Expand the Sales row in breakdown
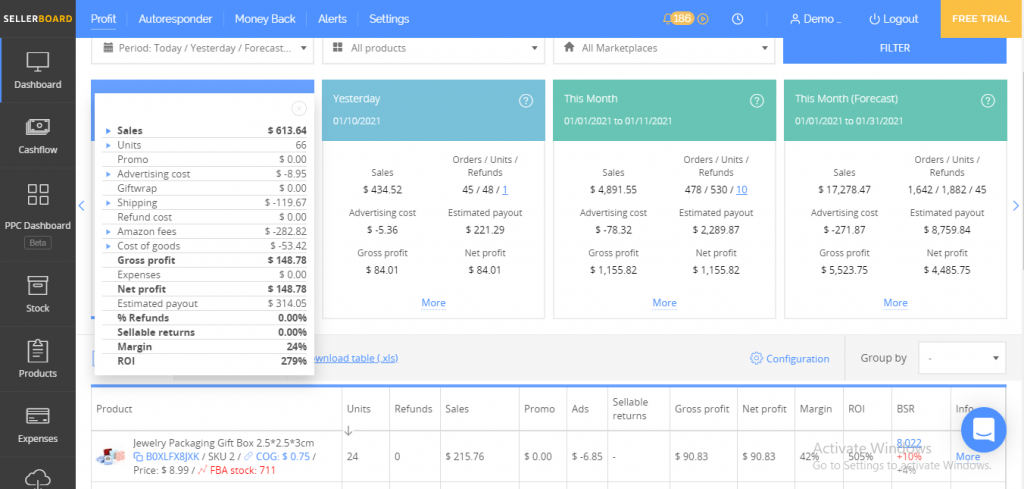 pos(108,131)
